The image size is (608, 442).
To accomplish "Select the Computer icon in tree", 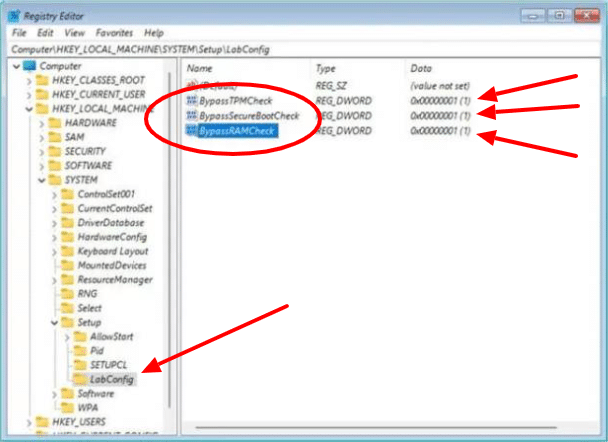I will coord(30,66).
